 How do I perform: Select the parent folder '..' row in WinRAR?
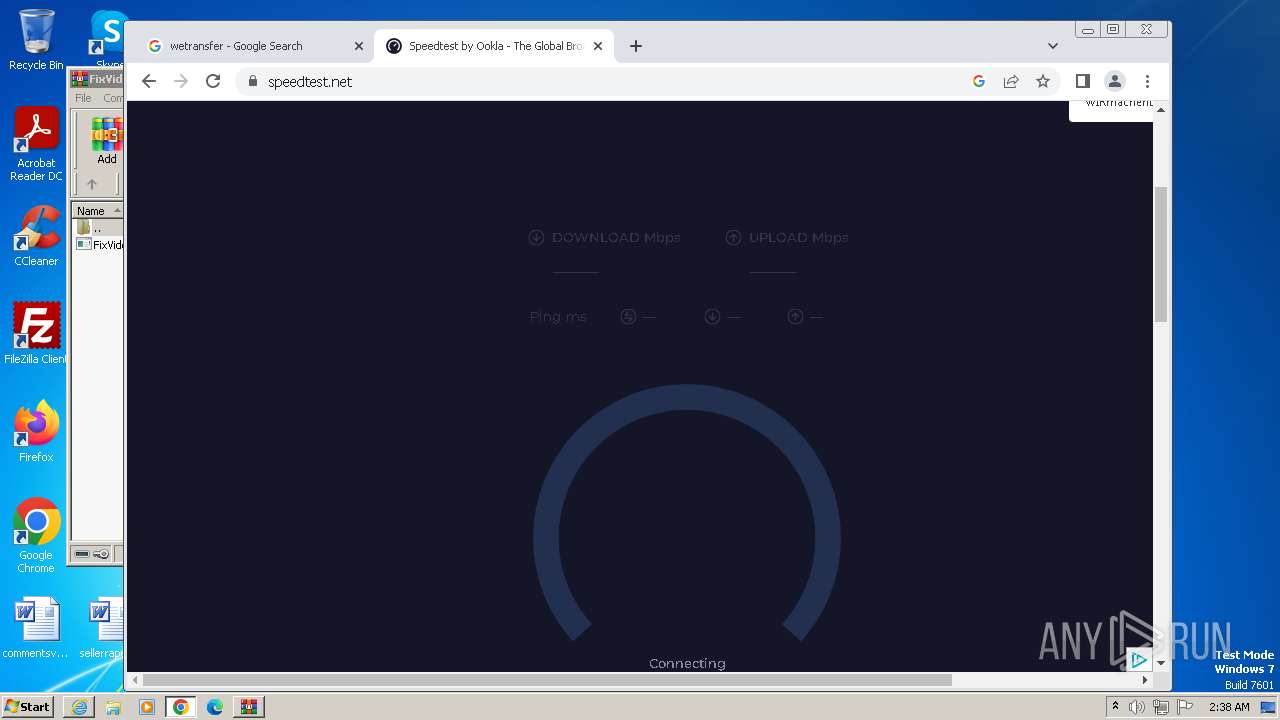tap(98, 228)
